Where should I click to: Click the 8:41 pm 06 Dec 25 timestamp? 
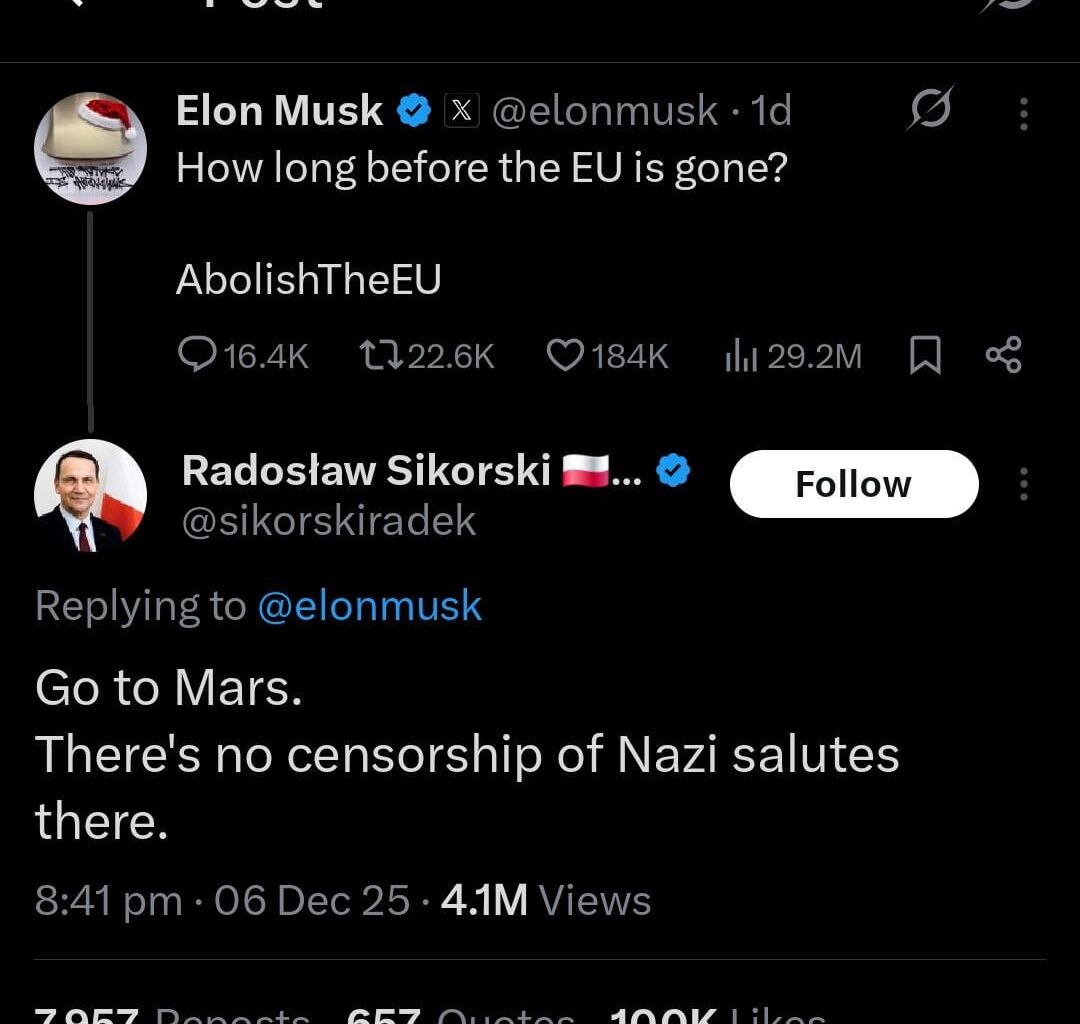point(222,901)
